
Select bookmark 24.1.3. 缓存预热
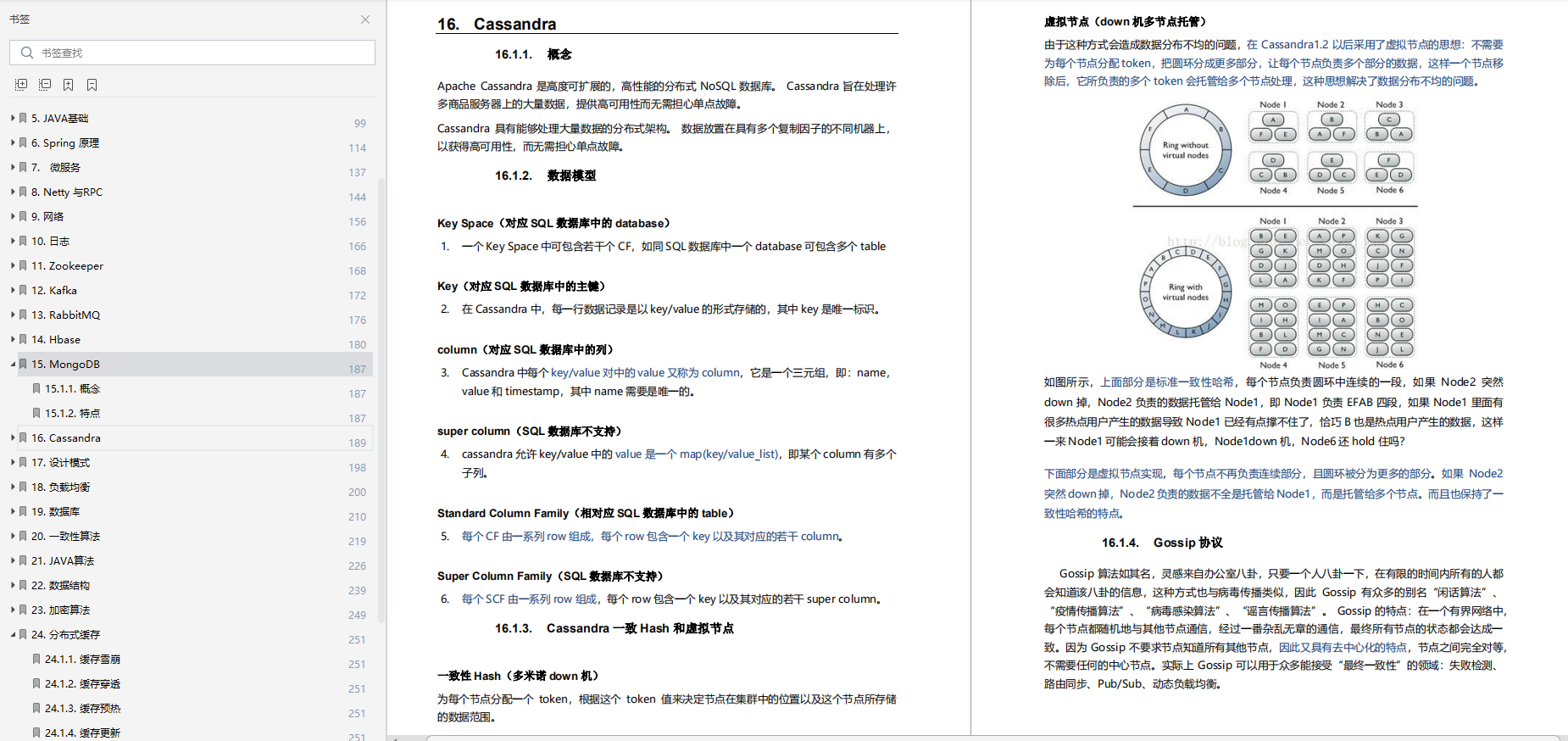pyautogui.click(x=83, y=709)
